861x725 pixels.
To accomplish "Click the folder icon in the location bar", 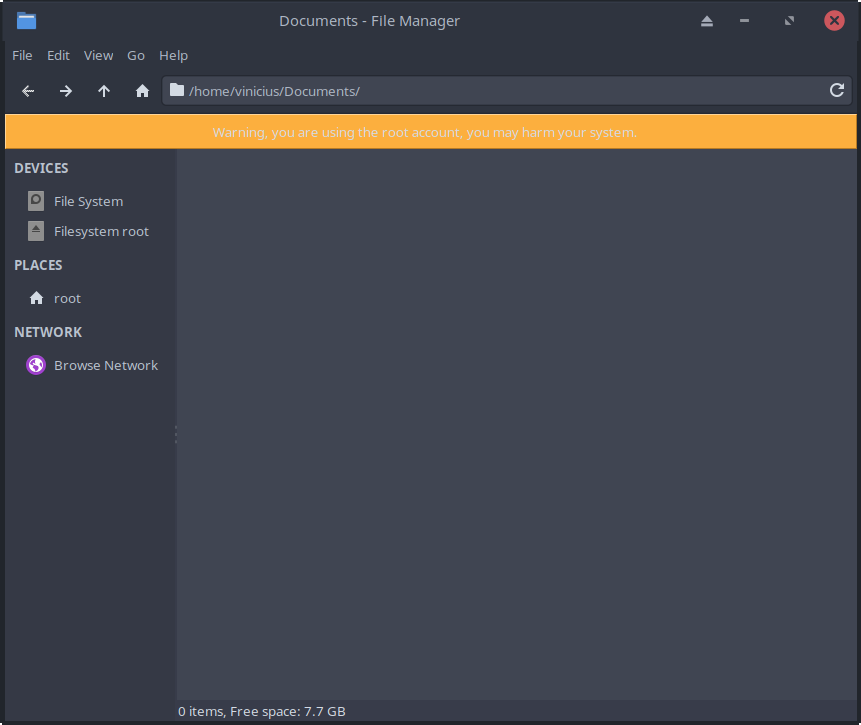I will tap(177, 91).
